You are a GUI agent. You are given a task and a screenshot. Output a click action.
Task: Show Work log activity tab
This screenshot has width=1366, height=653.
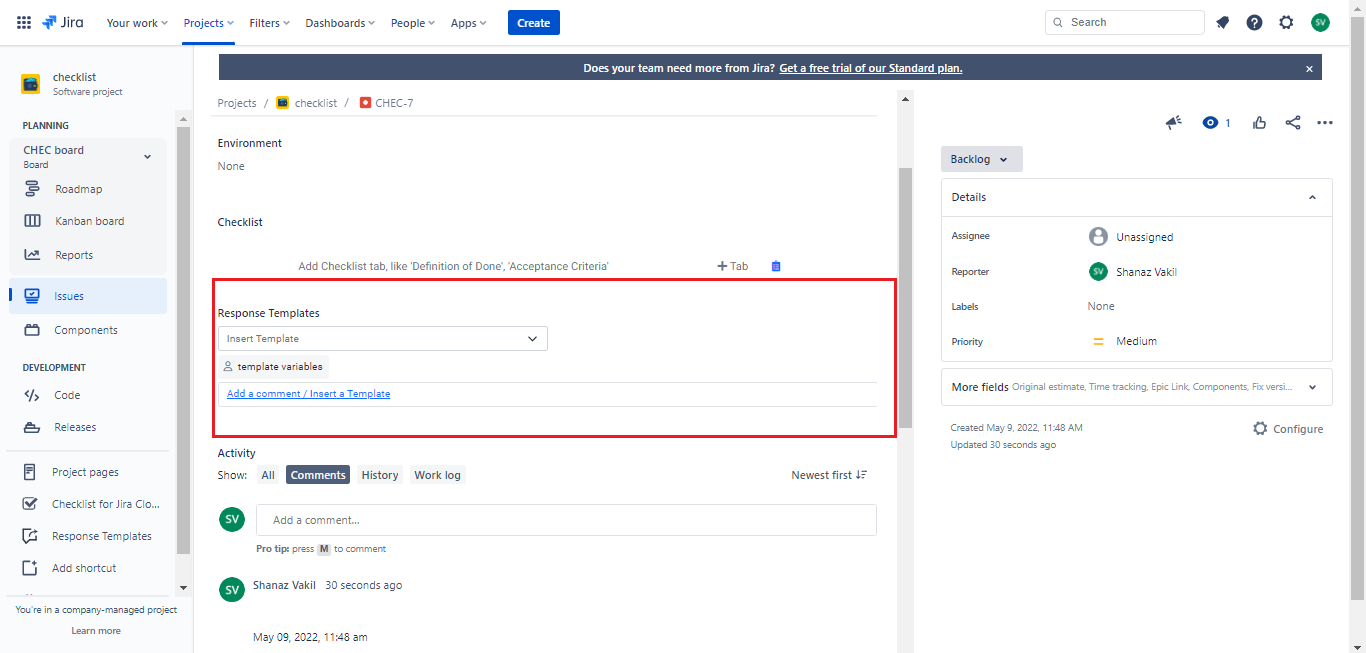click(x=438, y=475)
